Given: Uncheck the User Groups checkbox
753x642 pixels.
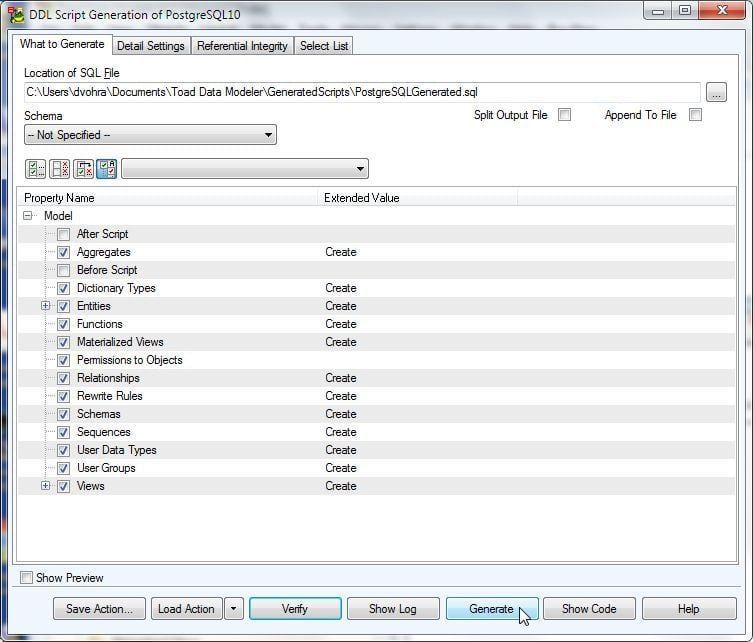Looking at the screenshot, I should tap(63, 469).
